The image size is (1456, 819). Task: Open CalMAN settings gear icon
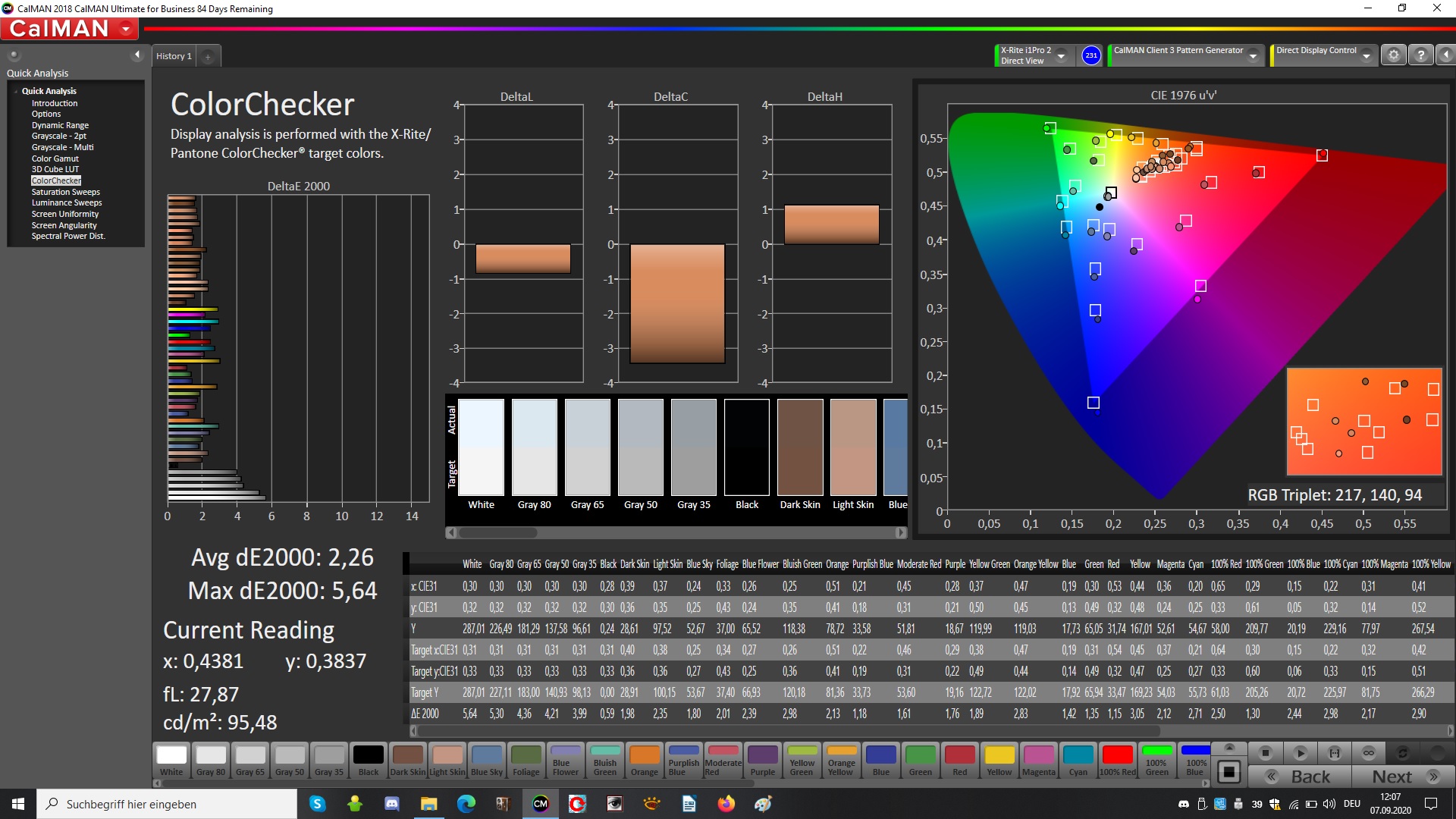(x=1393, y=55)
